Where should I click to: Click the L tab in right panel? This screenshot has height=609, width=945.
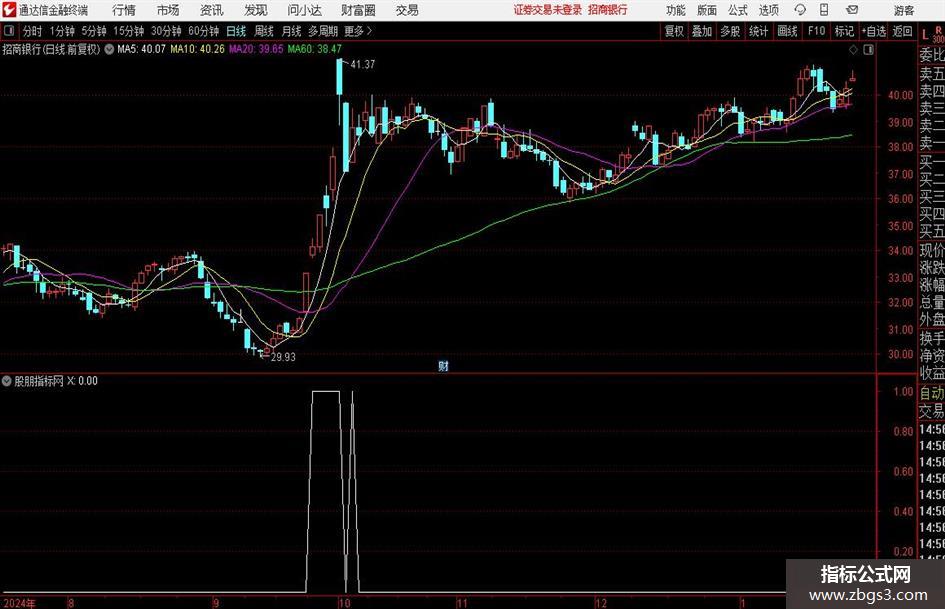[x=925, y=35]
